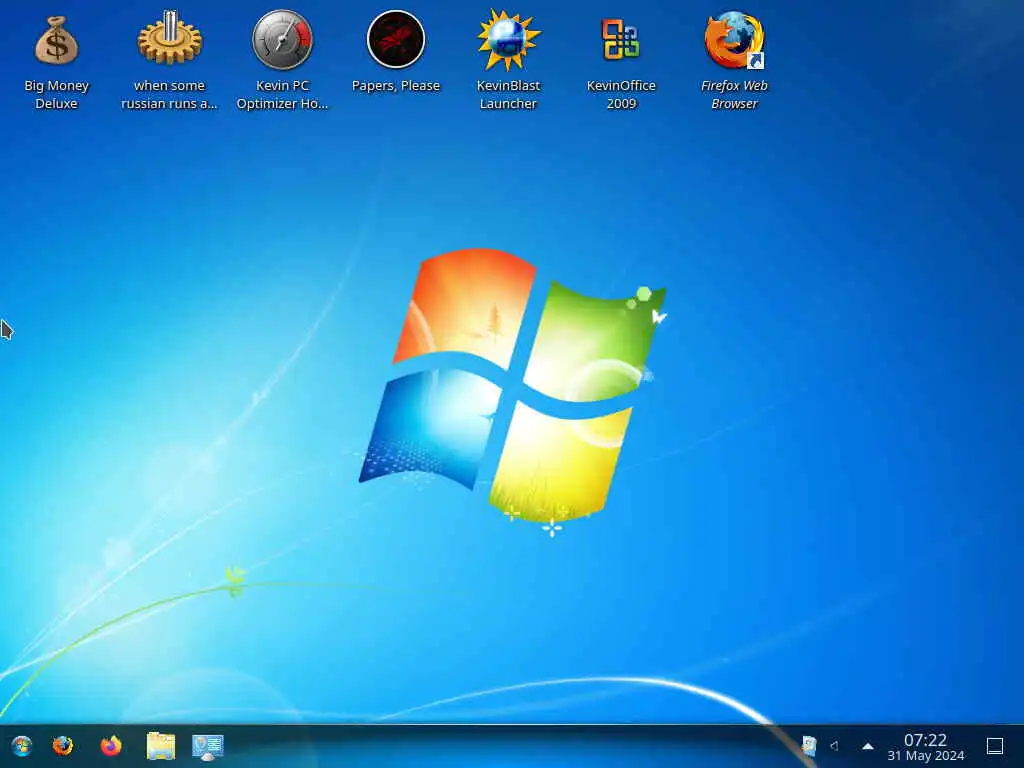Click the '31 May 2024' date text

925,756
